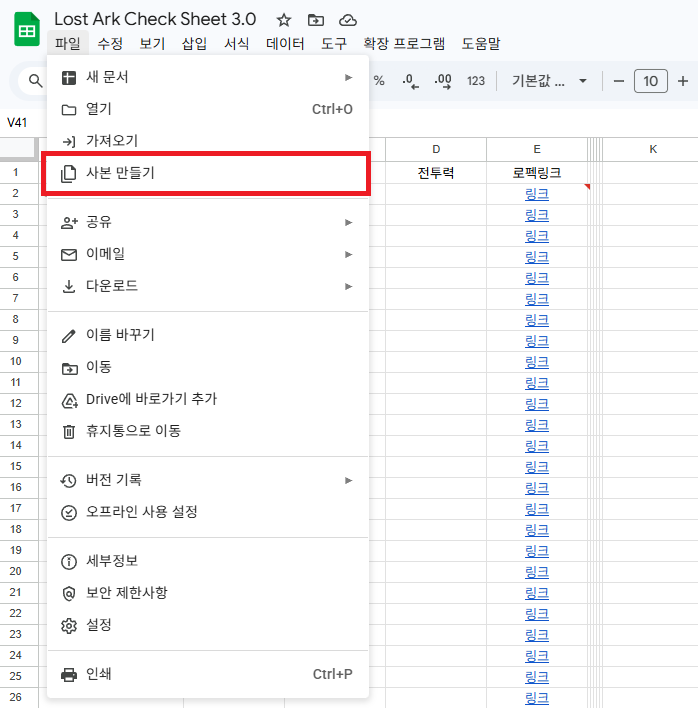Expand the 이메일 submenu

click(208, 254)
